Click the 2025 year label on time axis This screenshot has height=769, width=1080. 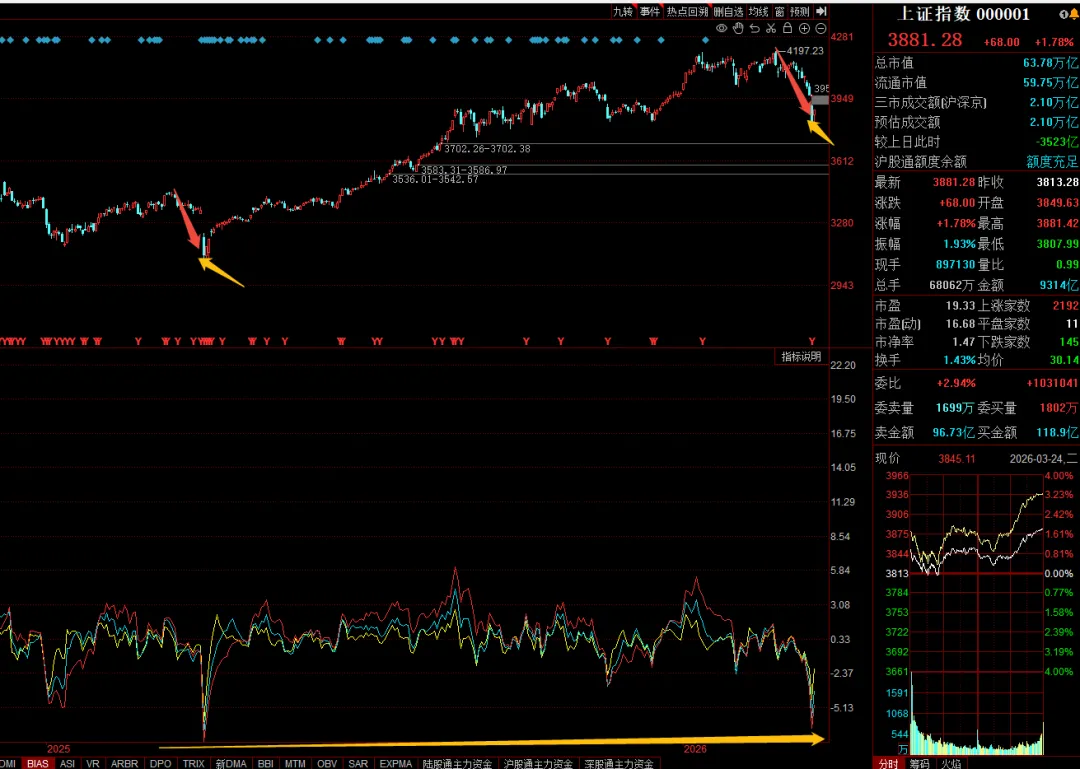point(59,749)
